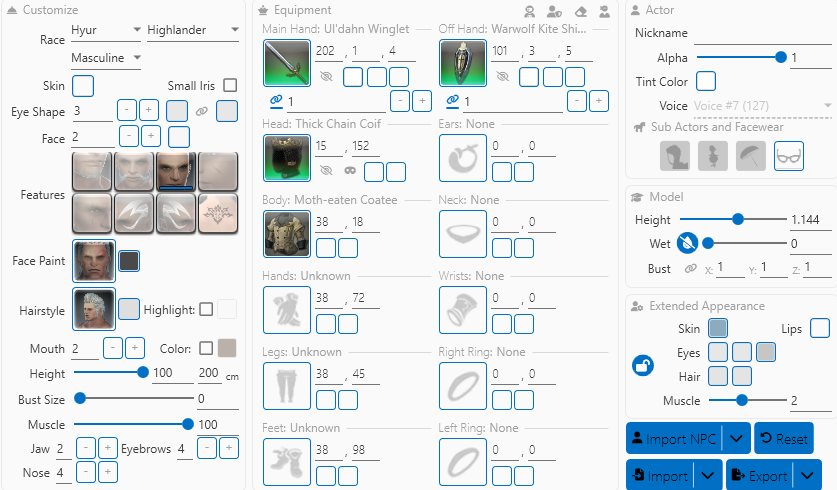This screenshot has width=837, height=490.
Task: Select the empty Neck equipment slot
Action: click(463, 234)
